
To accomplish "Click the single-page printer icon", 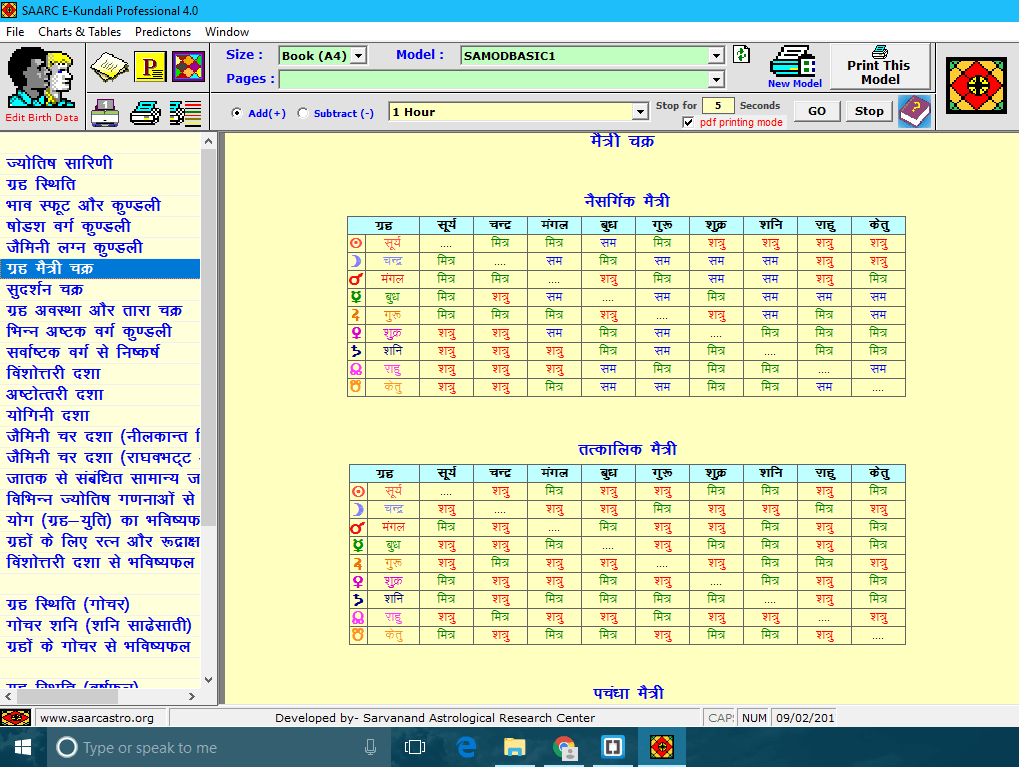I will pyautogui.click(x=105, y=112).
